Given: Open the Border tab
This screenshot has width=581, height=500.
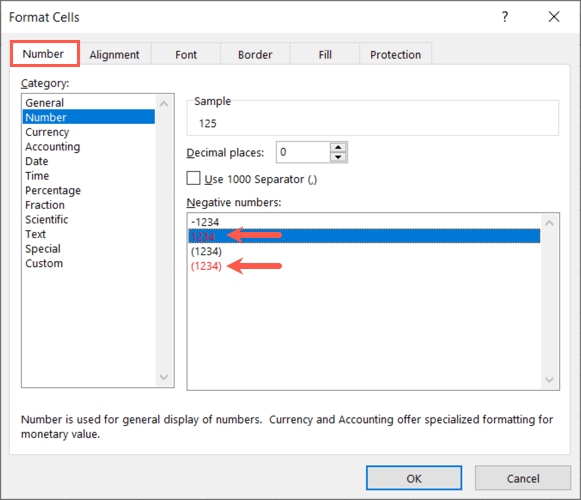Looking at the screenshot, I should click(x=255, y=54).
